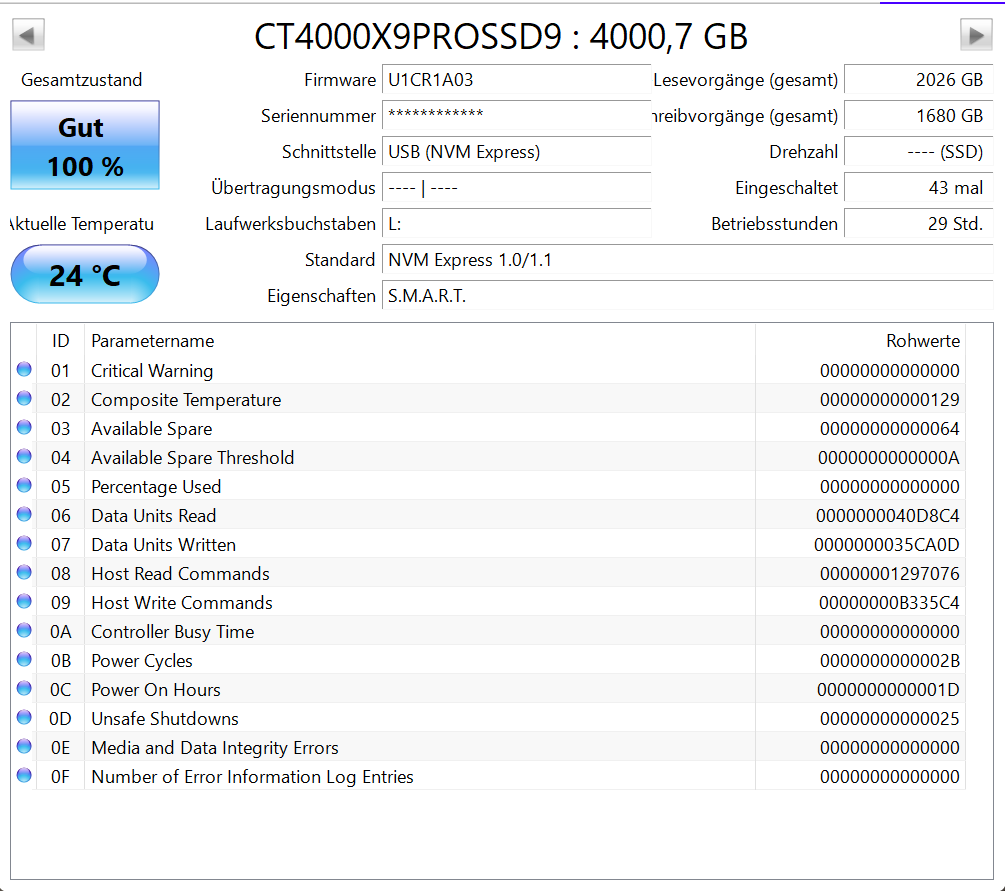Click raw value 0000000035CA0D
This screenshot has height=891, width=1005.
[887, 545]
